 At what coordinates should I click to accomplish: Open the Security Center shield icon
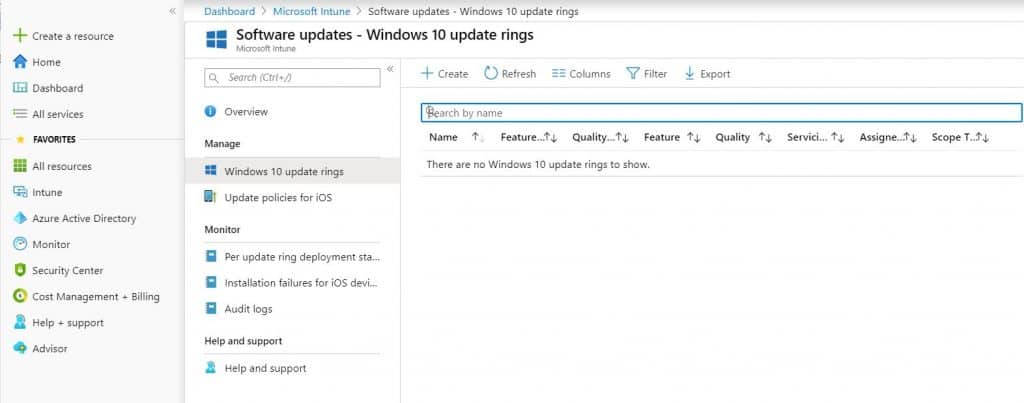coord(20,270)
